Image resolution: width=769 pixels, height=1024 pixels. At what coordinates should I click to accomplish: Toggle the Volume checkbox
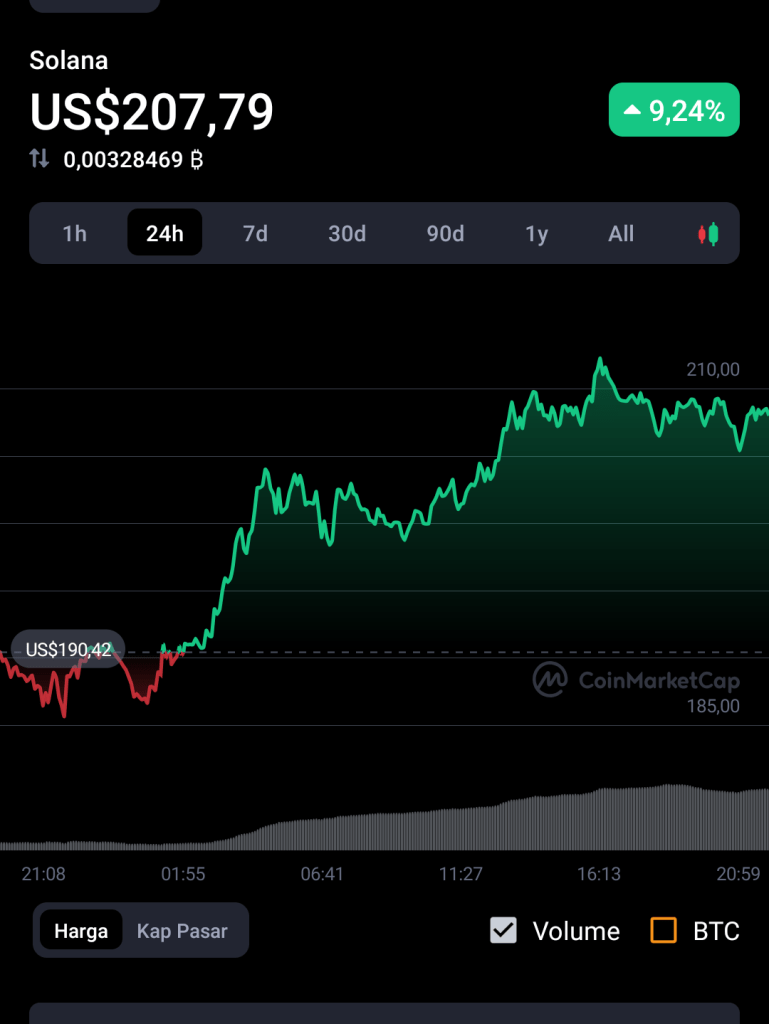tap(503, 931)
